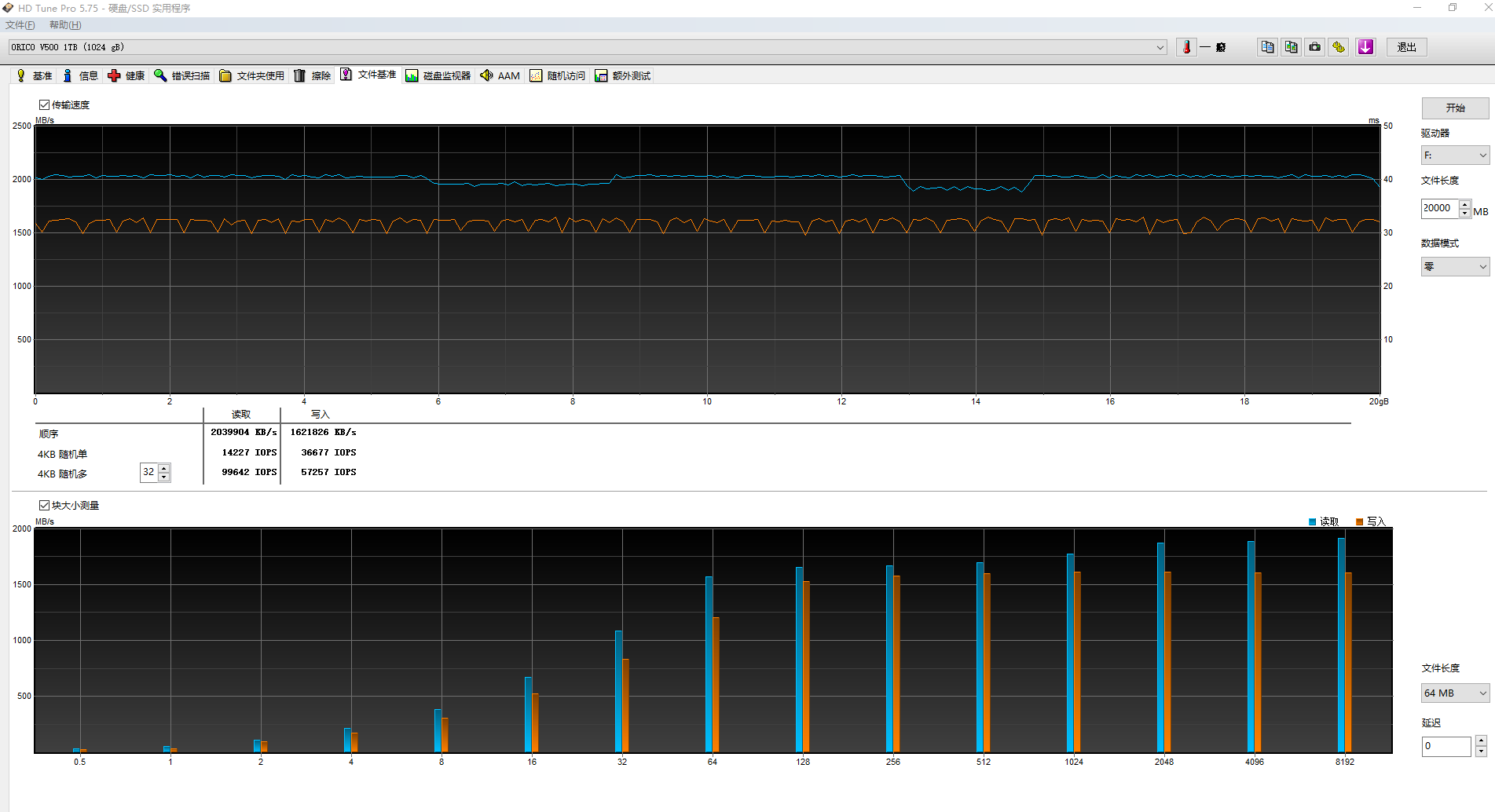
Task: Click the 36677 IOPS write value
Action: tap(328, 452)
